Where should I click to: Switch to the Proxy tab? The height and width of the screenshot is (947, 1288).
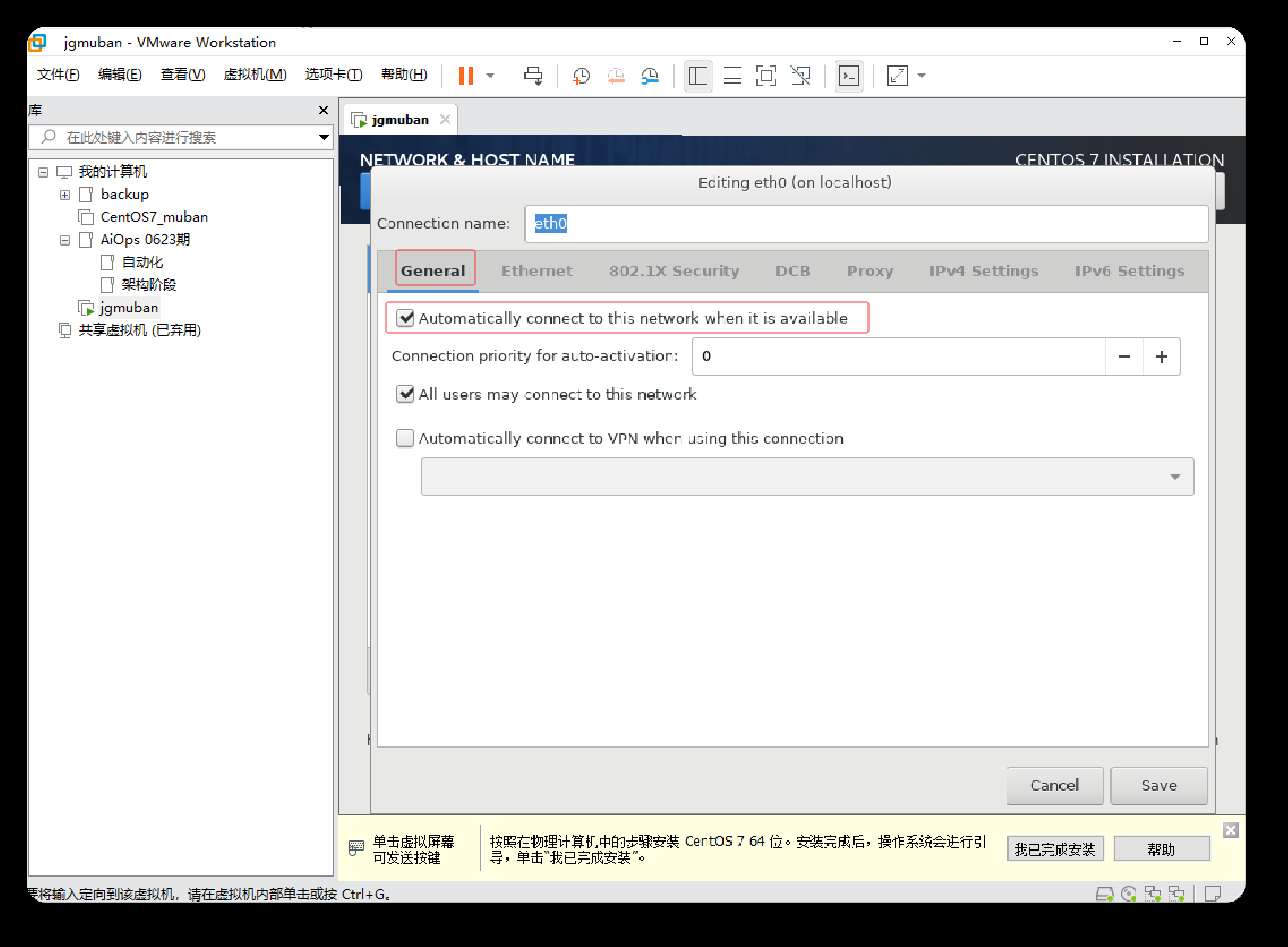870,271
